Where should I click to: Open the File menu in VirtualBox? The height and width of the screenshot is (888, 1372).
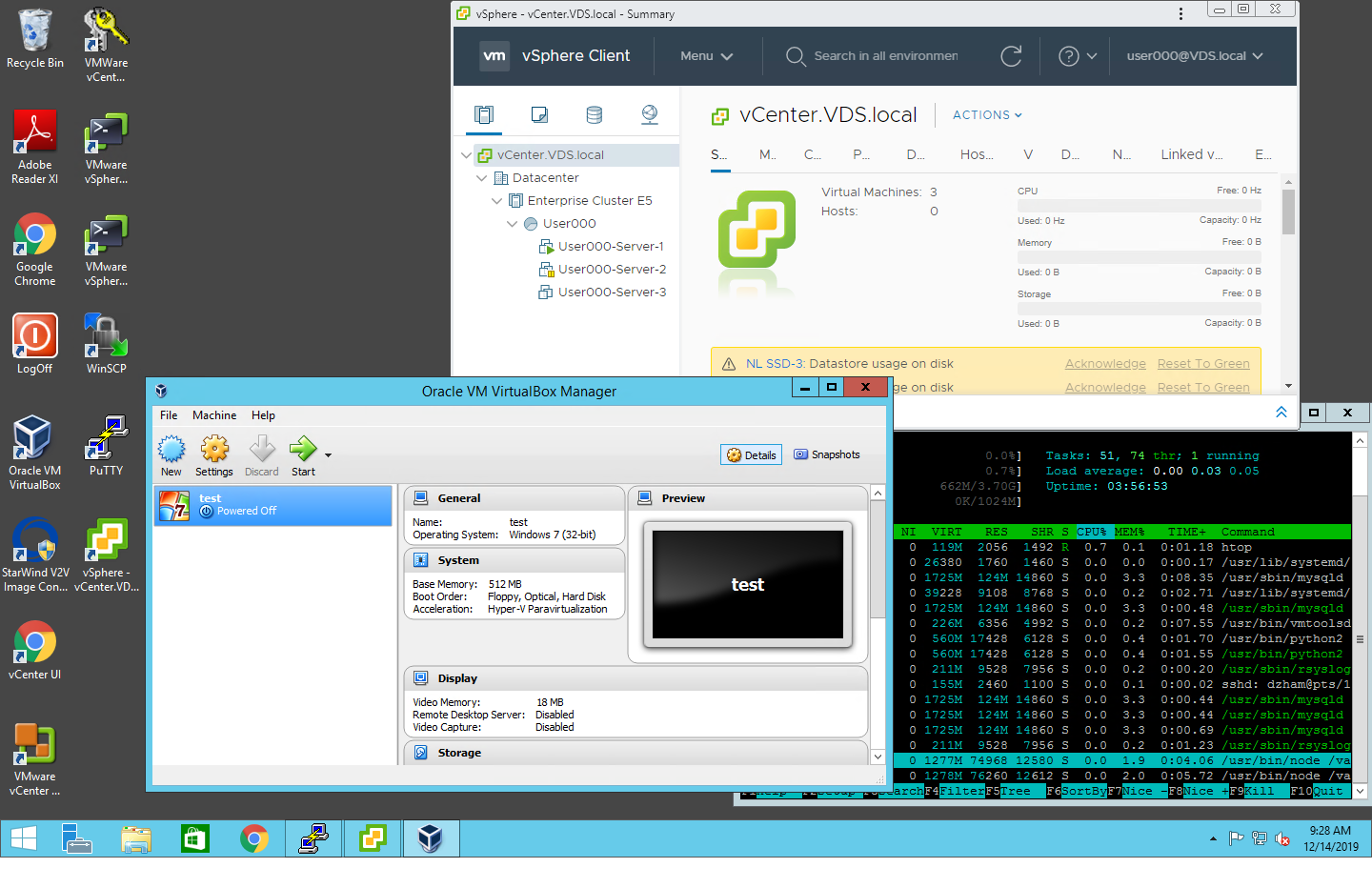coord(169,415)
